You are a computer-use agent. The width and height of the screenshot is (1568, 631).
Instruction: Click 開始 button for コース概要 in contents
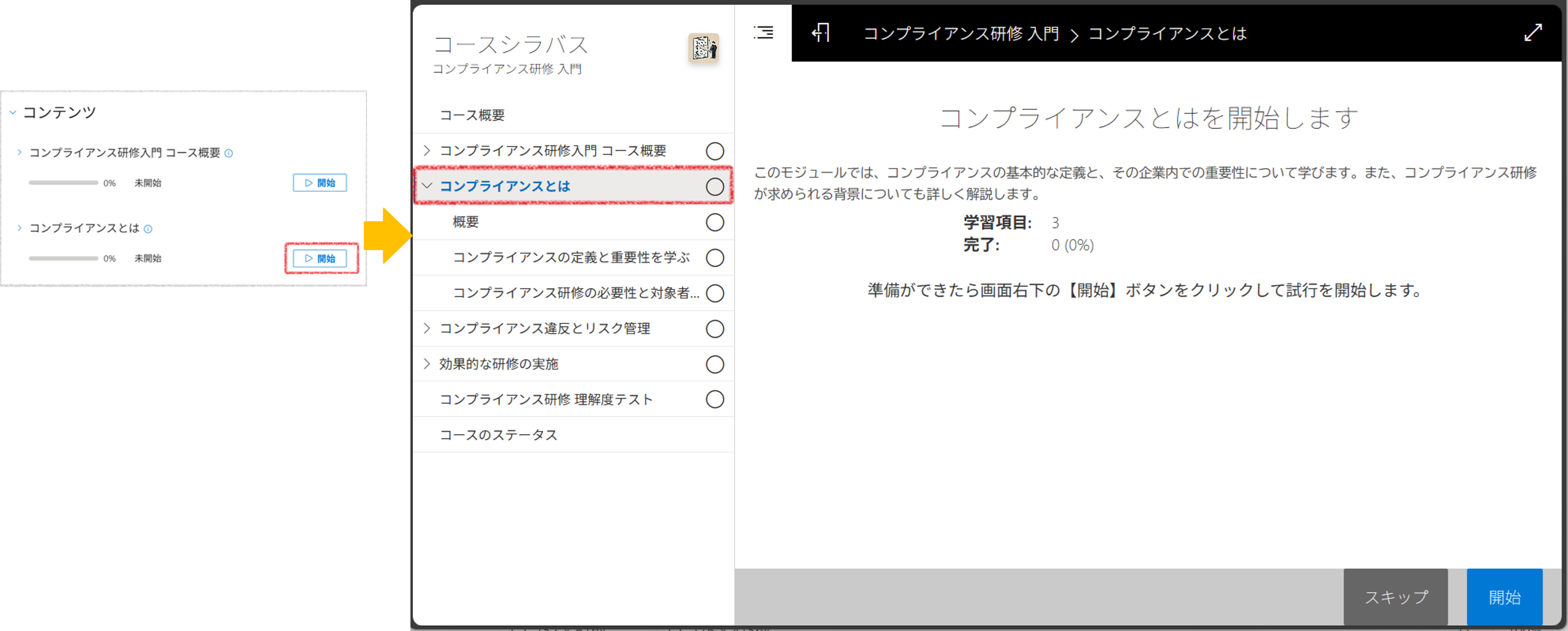(319, 183)
